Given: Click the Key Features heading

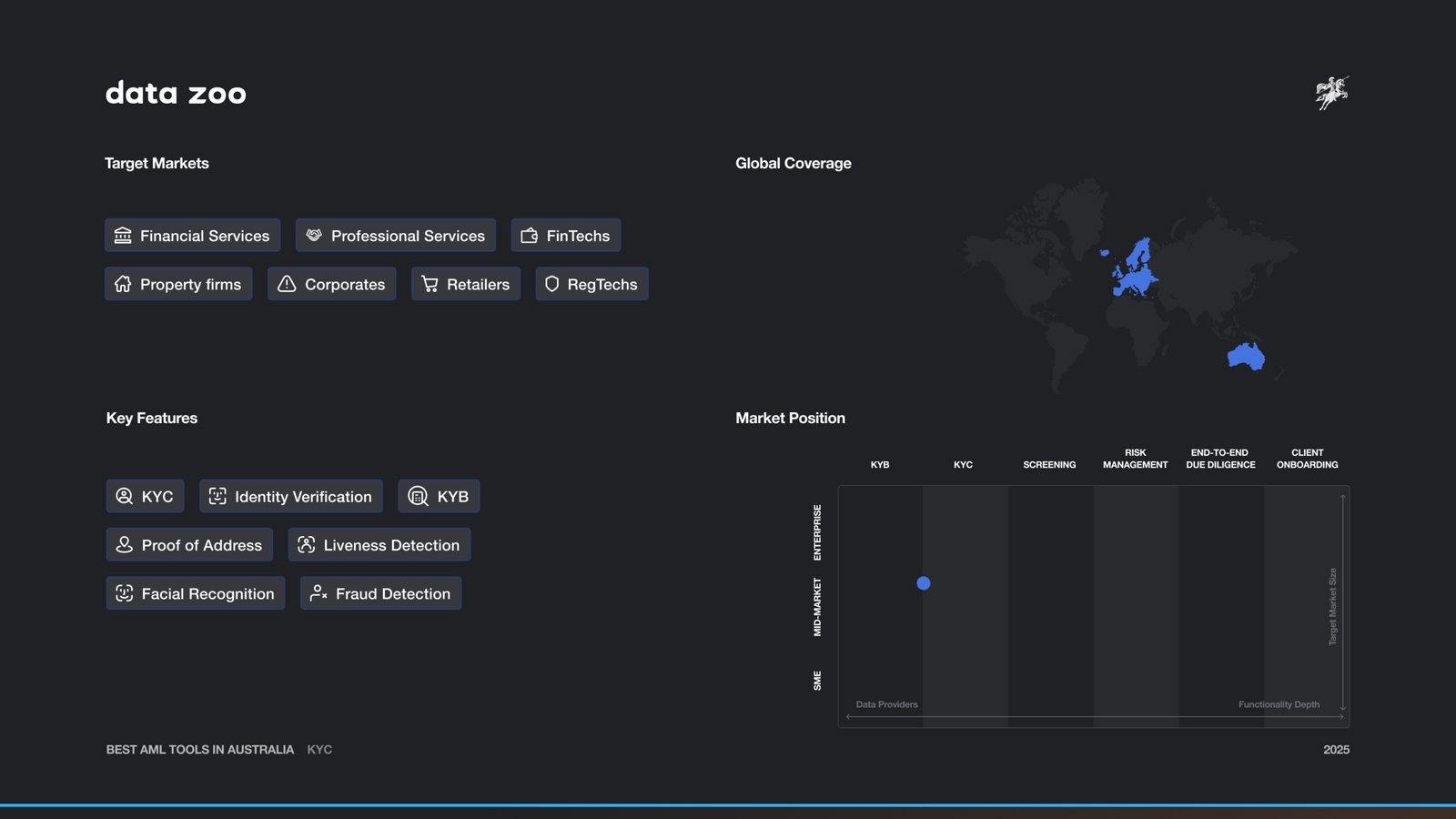Looking at the screenshot, I should [x=152, y=418].
